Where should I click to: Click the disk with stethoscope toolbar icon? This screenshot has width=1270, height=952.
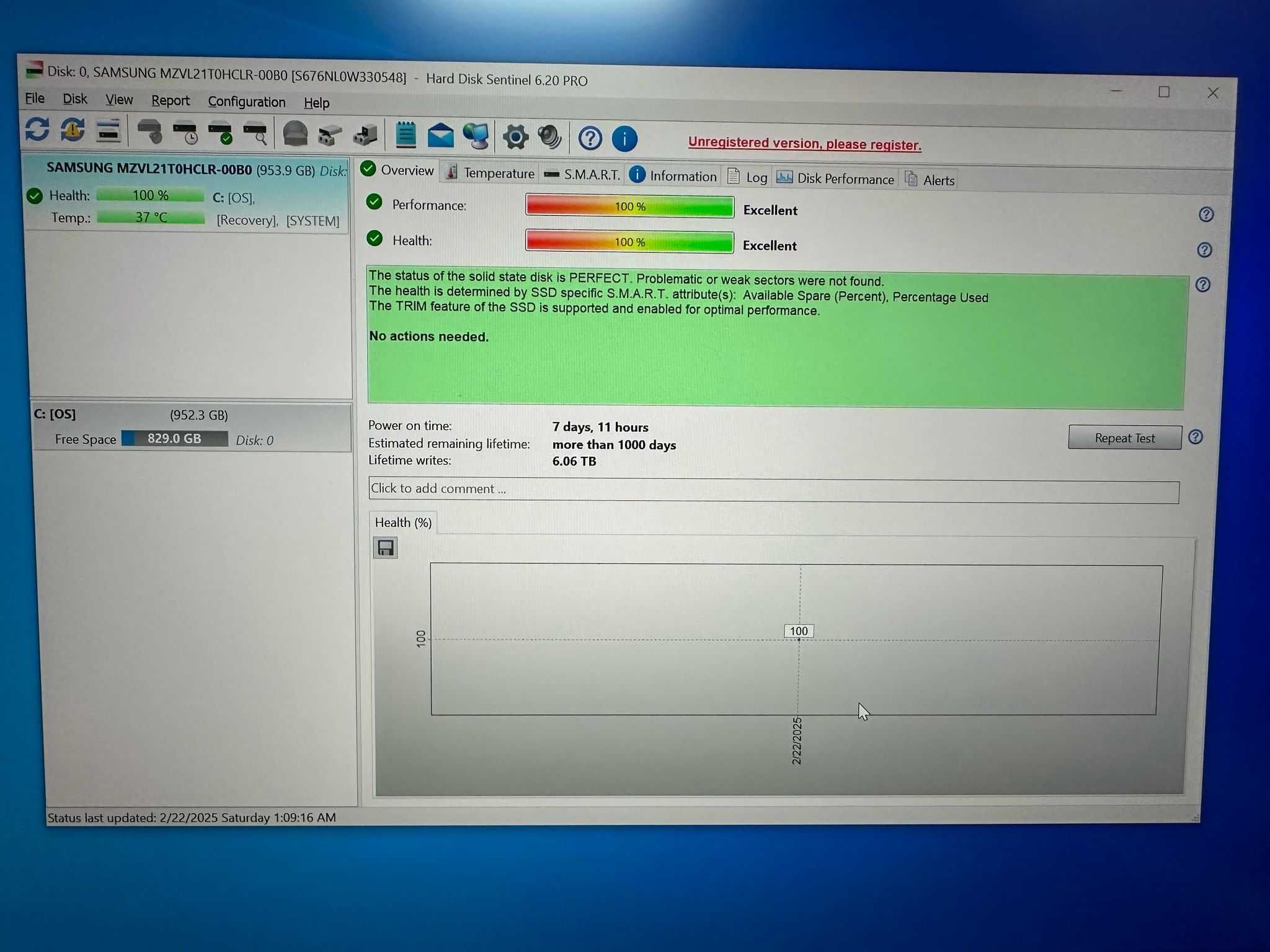point(149,132)
